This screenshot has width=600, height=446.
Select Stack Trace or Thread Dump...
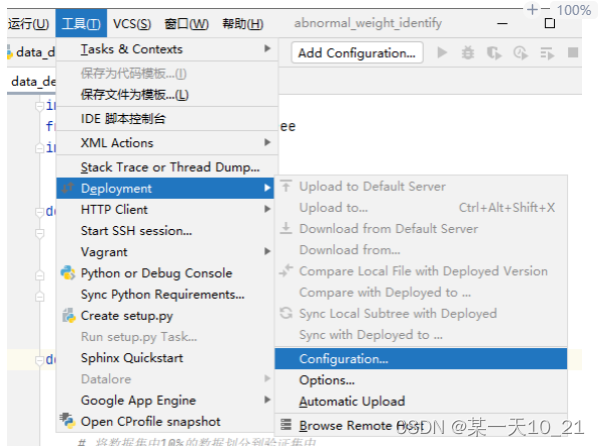[x=167, y=167]
